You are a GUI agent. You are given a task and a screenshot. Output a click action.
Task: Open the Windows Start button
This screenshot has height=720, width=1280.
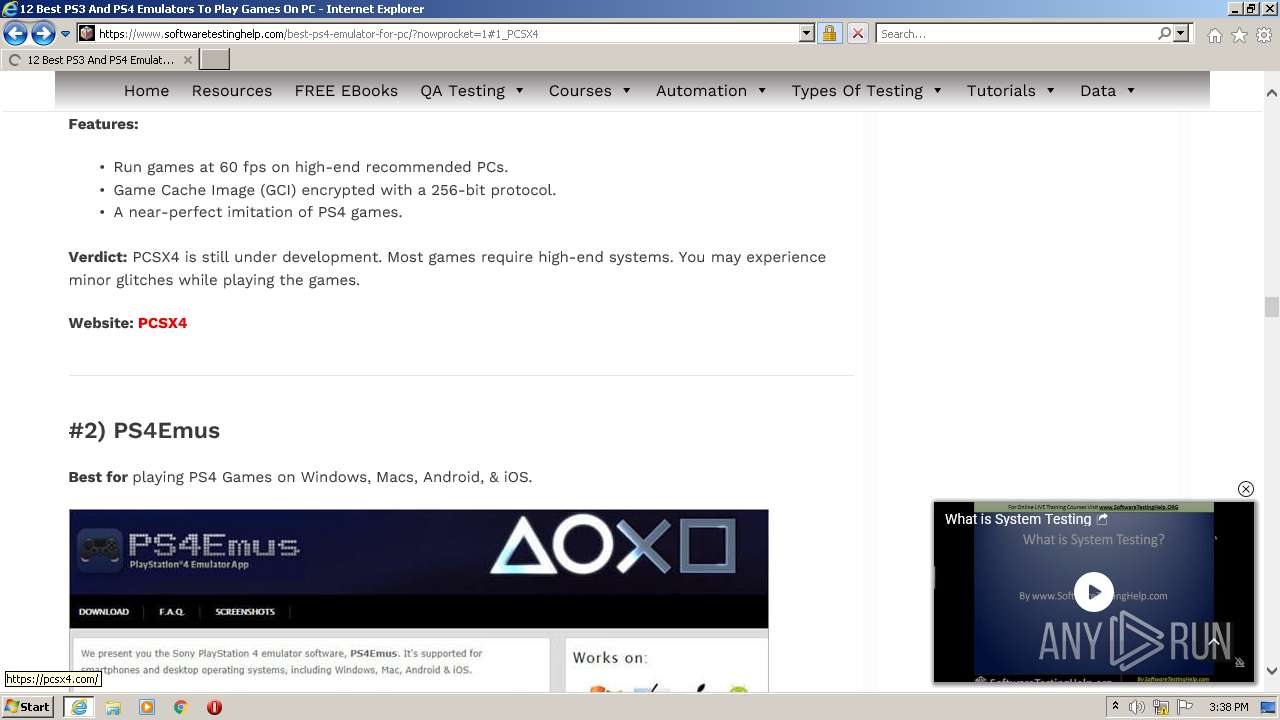coord(28,707)
